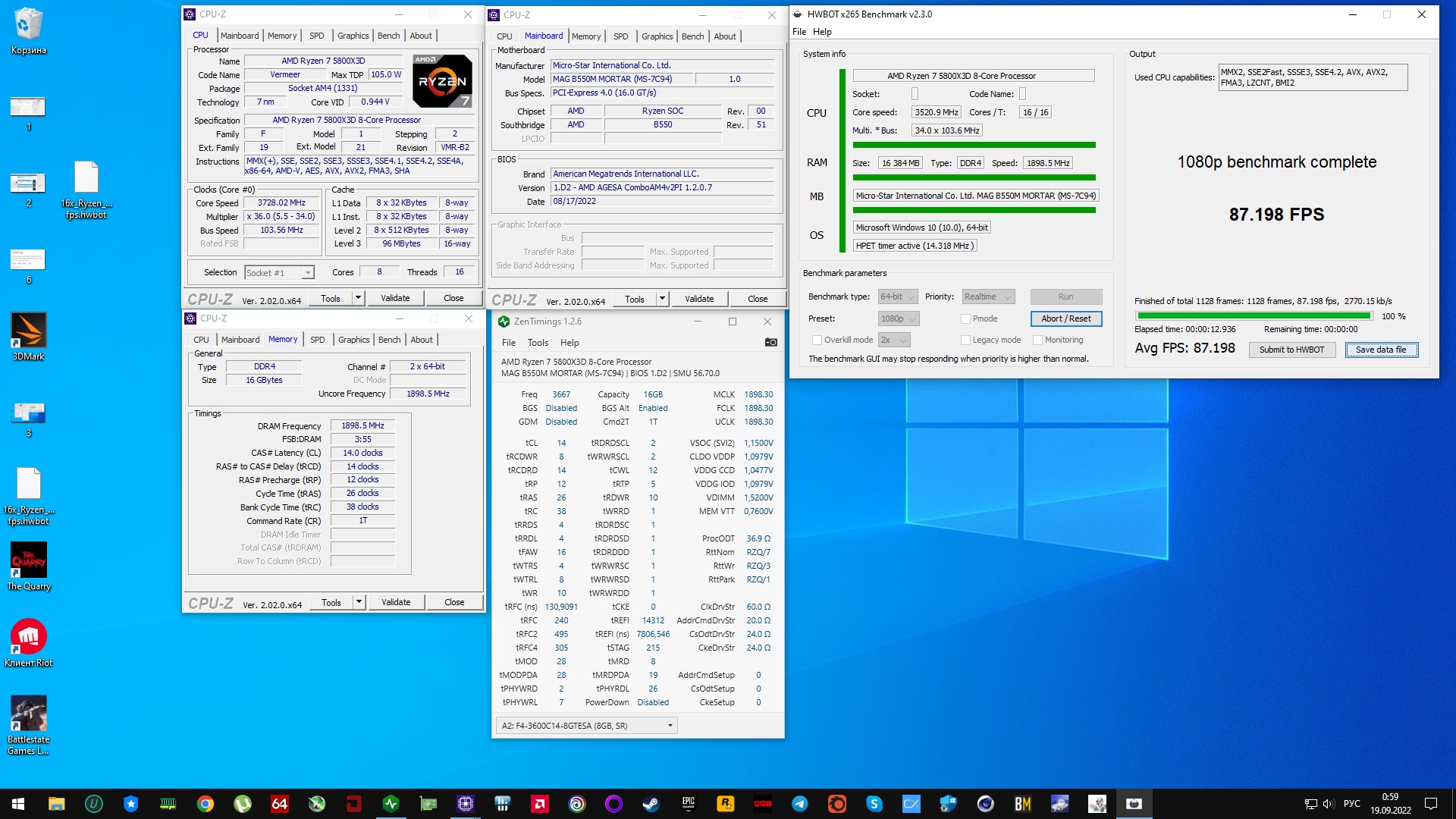The image size is (1456, 819).
Task: Open the 3DMark desktop shortcut
Action: [28, 337]
